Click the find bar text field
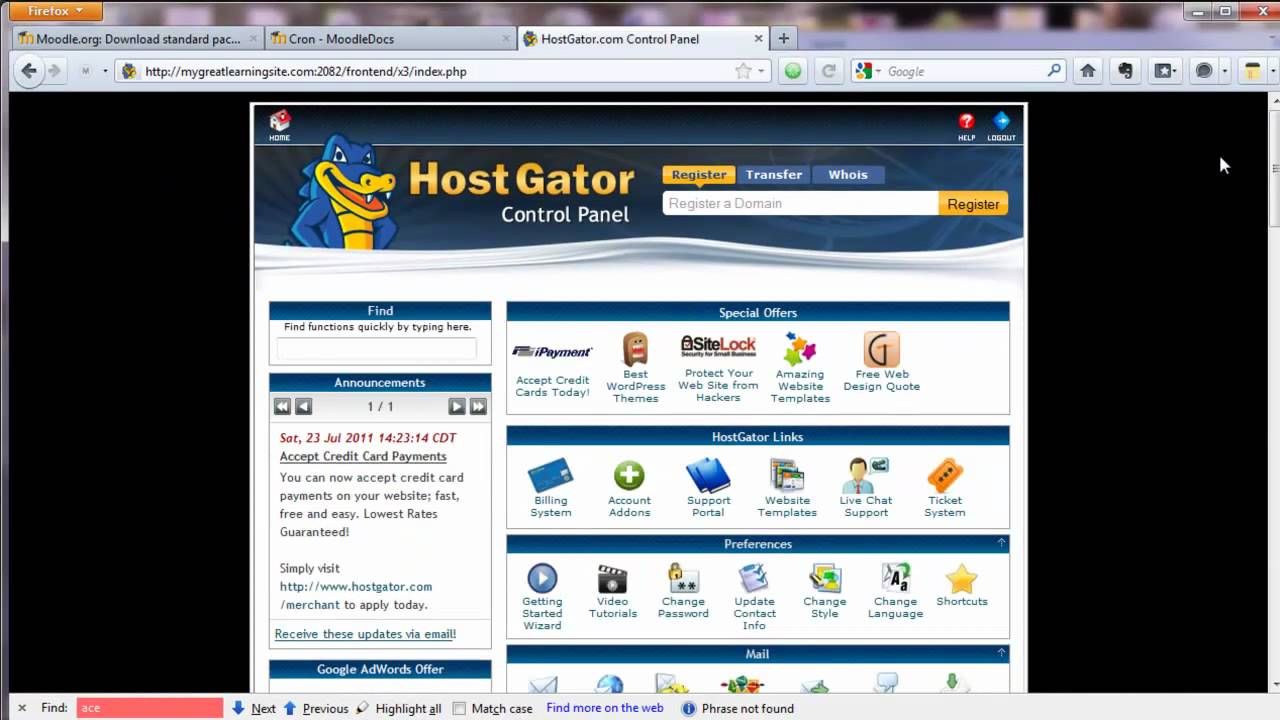 [150, 708]
